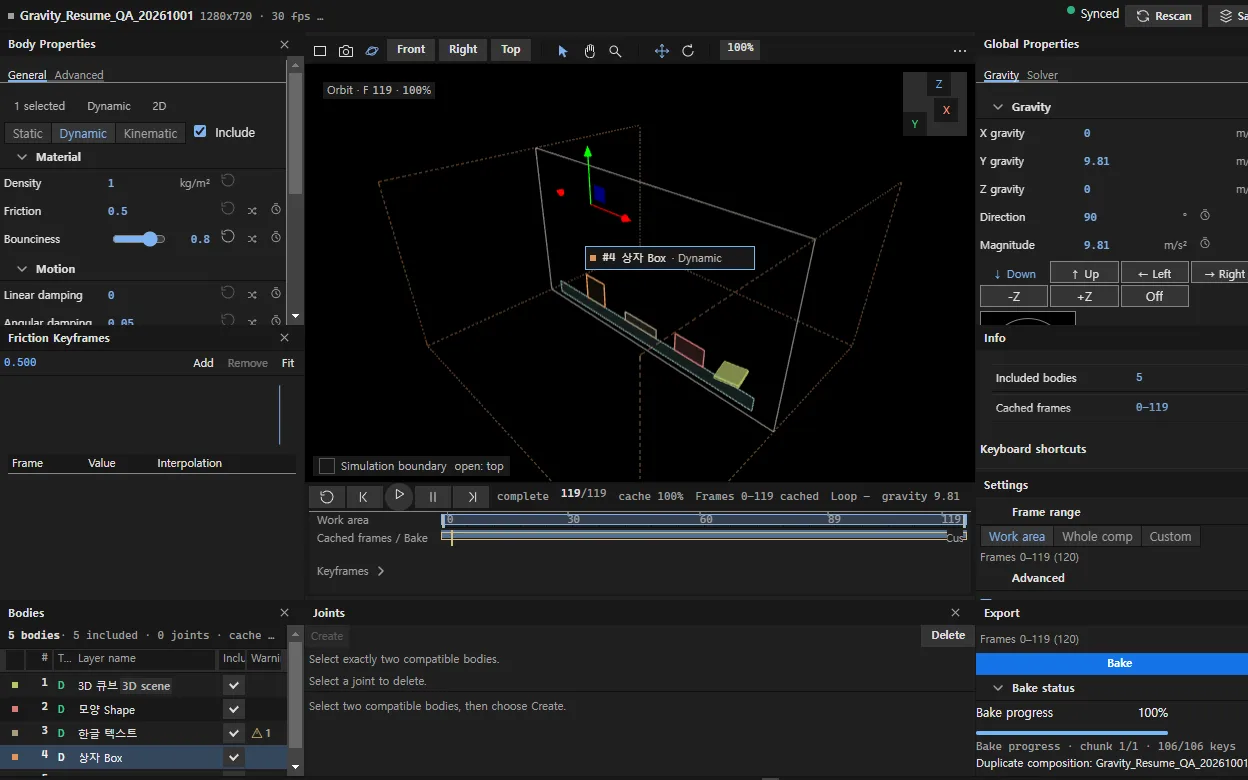Click the rotate tool icon
This screenshot has width=1248, height=780.
point(688,51)
